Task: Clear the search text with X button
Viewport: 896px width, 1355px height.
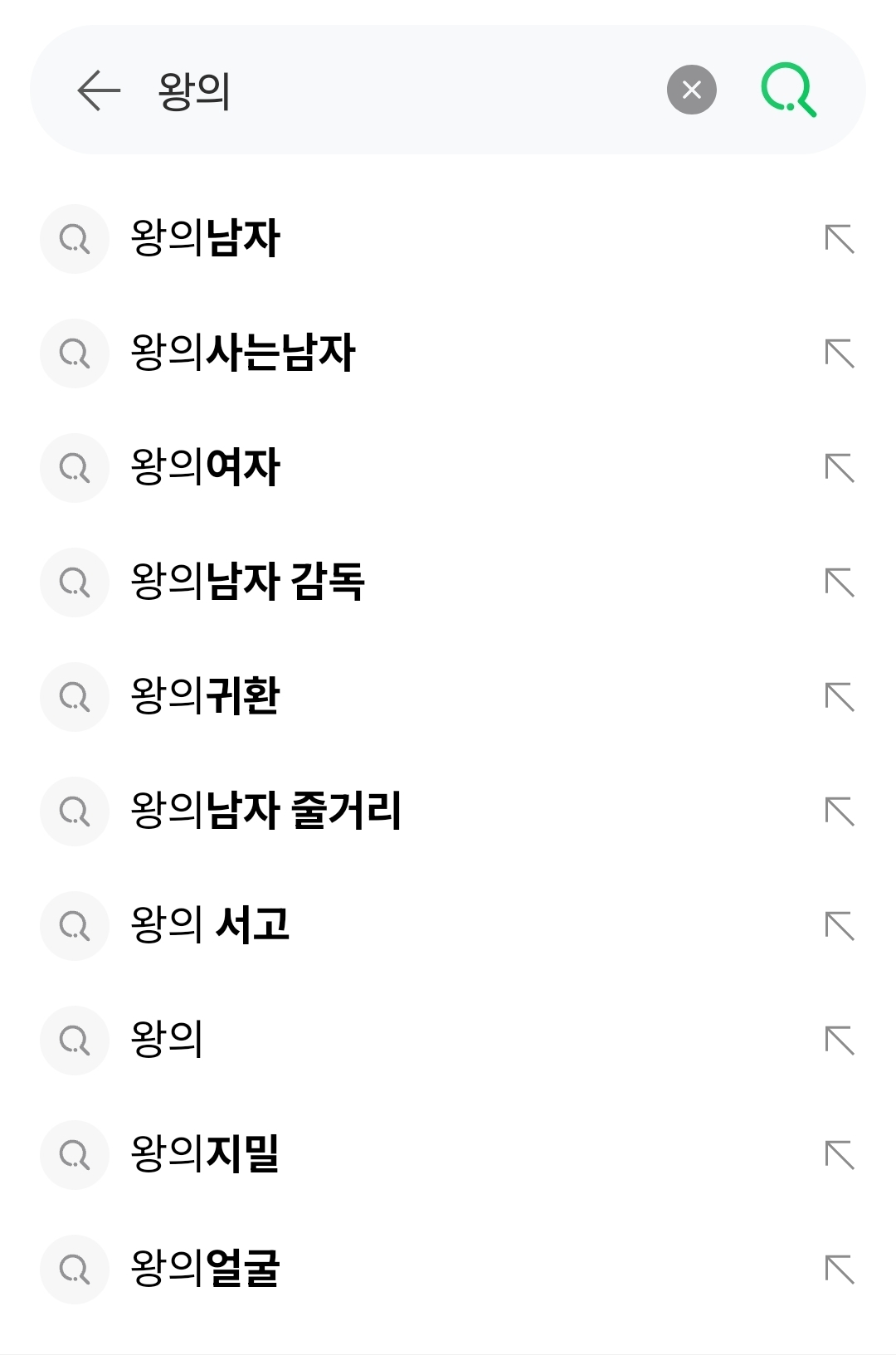Action: tap(691, 90)
